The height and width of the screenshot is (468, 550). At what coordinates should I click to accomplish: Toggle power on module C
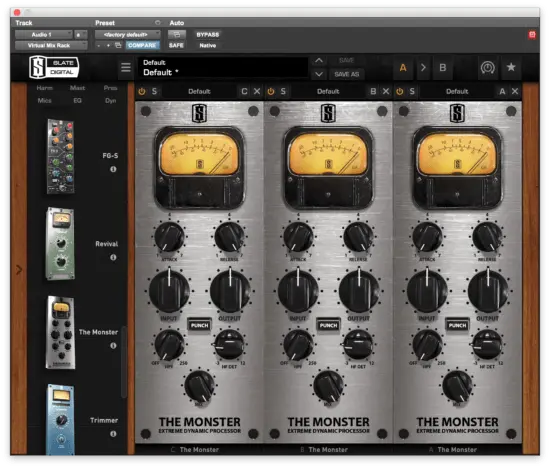pos(142,92)
